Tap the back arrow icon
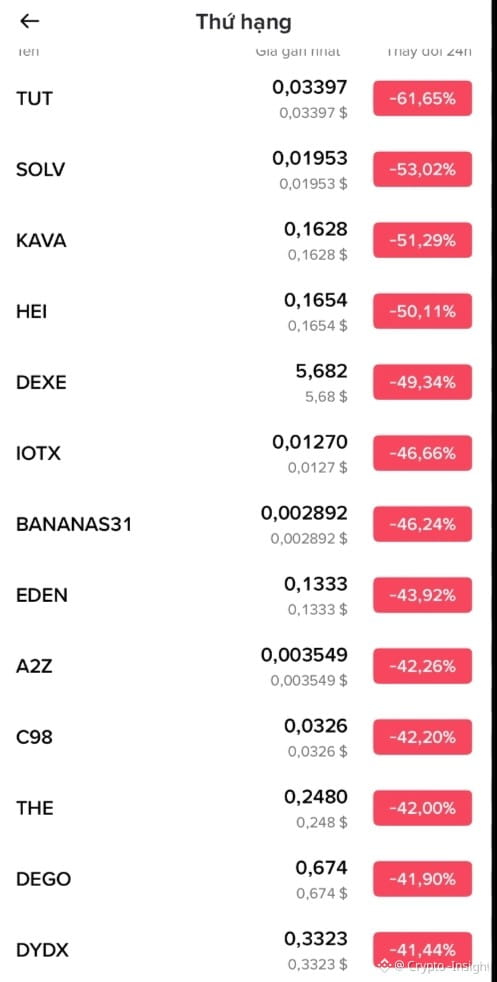Viewport: 497px width, 982px height. pyautogui.click(x=29, y=21)
